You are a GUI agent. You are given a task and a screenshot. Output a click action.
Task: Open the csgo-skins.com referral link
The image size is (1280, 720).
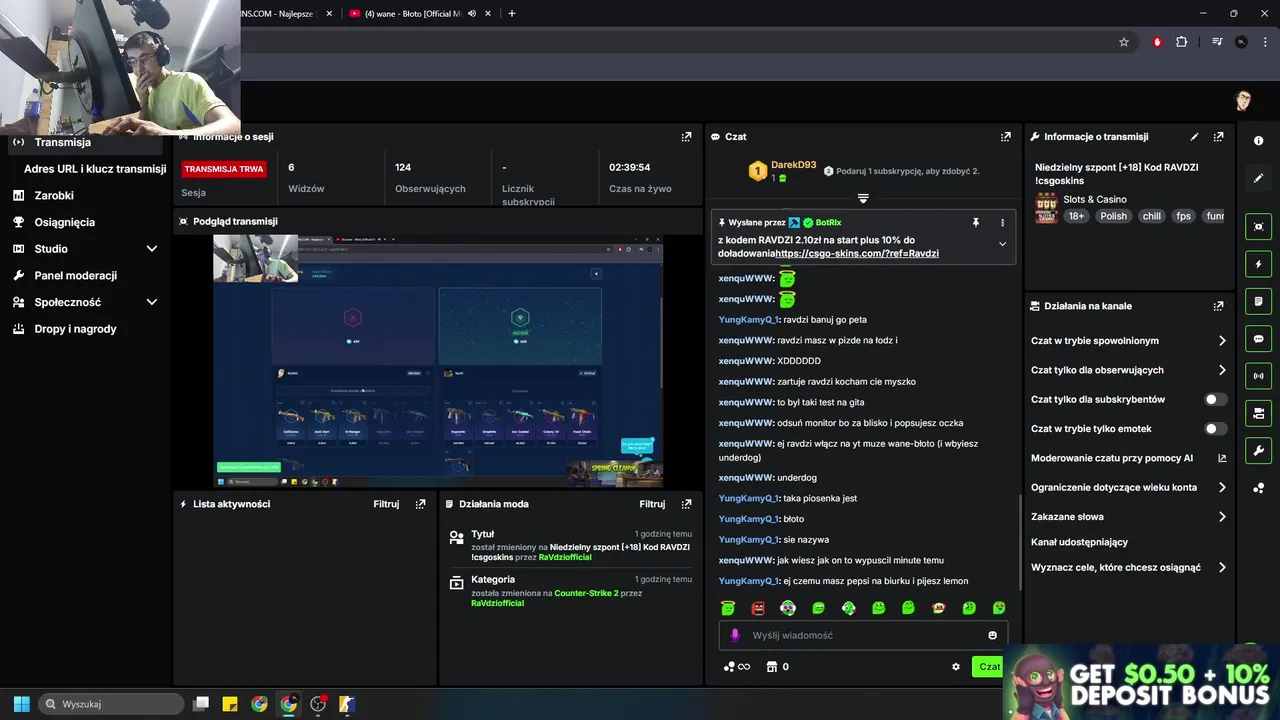pyautogui.click(x=857, y=254)
